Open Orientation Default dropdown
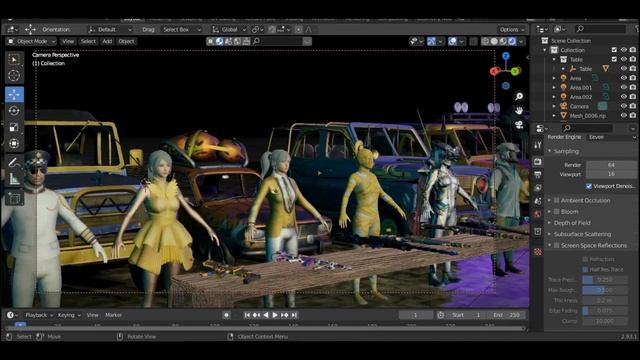This screenshot has height=360, width=640. [x=110, y=29]
